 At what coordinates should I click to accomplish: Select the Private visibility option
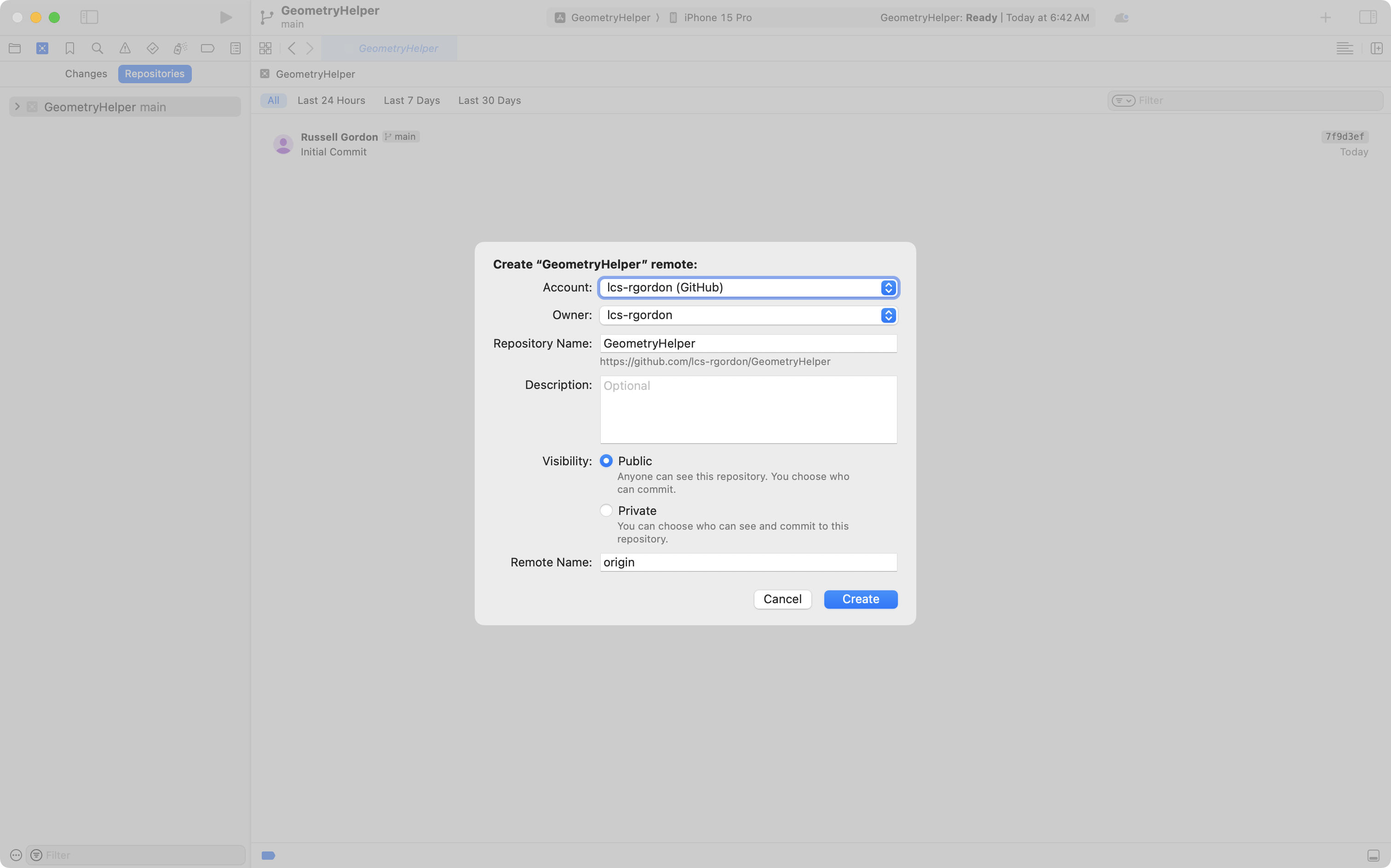(606, 510)
